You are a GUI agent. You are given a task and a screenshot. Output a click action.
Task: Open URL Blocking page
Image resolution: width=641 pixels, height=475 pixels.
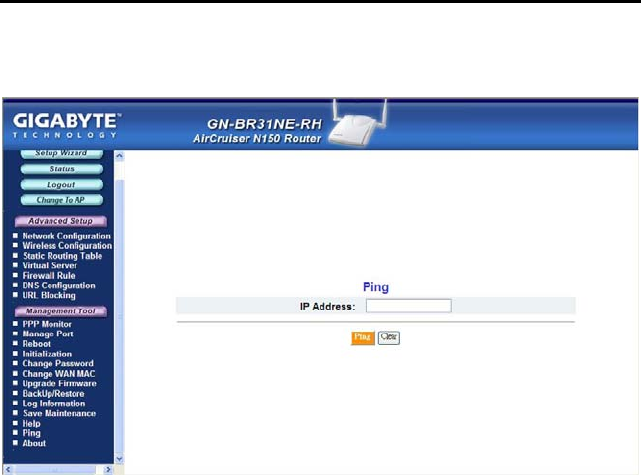click(49, 295)
